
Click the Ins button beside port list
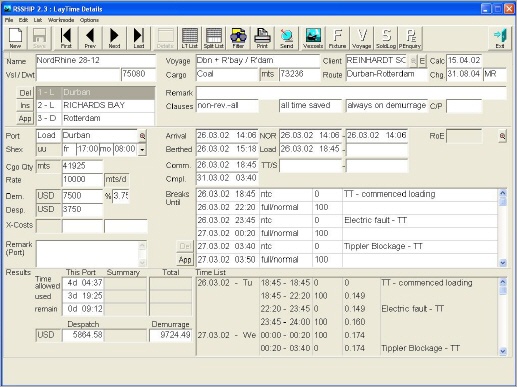point(25,106)
